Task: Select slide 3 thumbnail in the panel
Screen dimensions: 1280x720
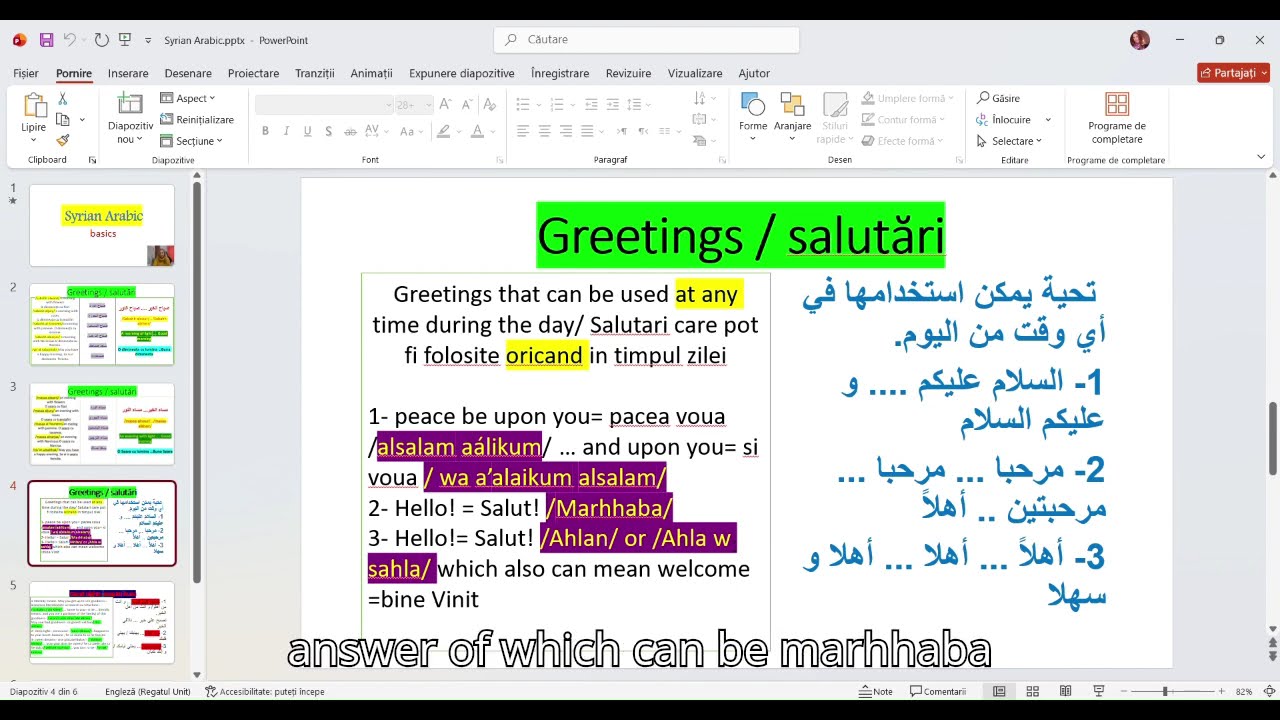Action: [102, 424]
